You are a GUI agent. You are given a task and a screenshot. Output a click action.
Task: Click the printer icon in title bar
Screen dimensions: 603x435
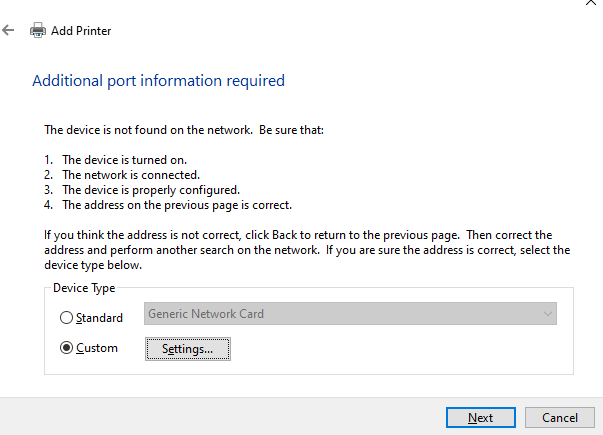(x=38, y=30)
